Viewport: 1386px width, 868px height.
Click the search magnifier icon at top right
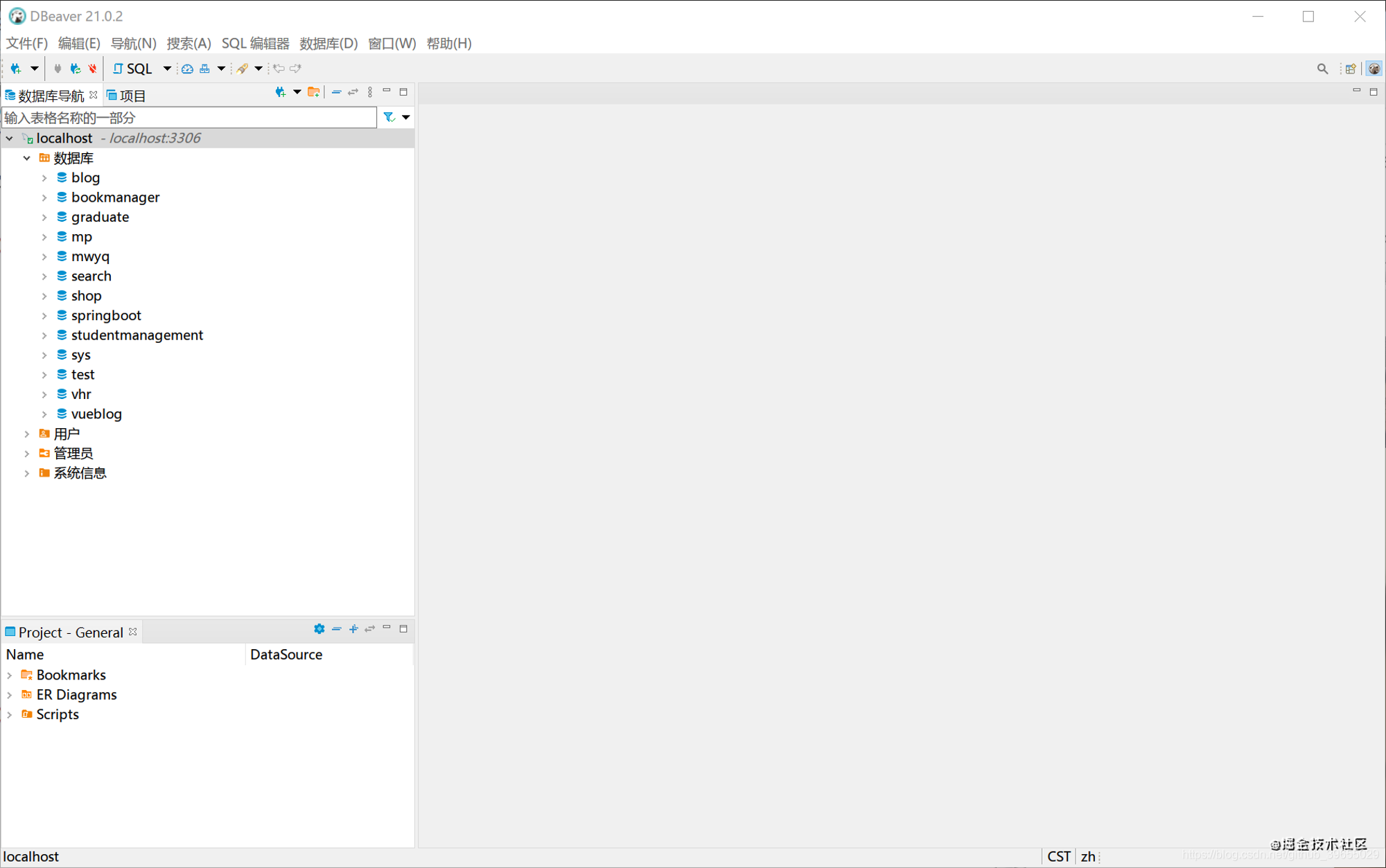(x=1322, y=69)
